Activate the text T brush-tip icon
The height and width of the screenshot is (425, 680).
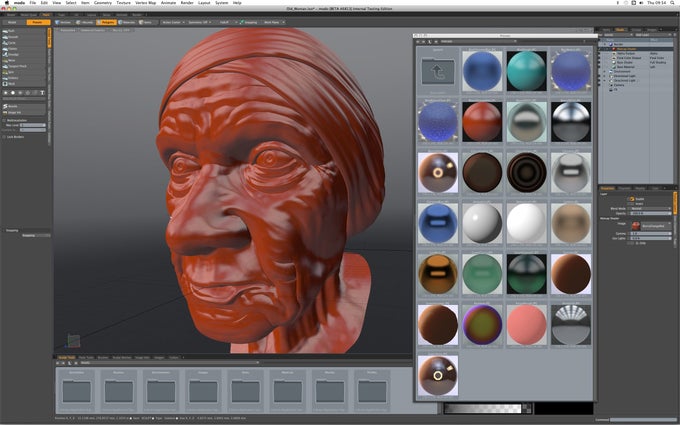click(42, 93)
